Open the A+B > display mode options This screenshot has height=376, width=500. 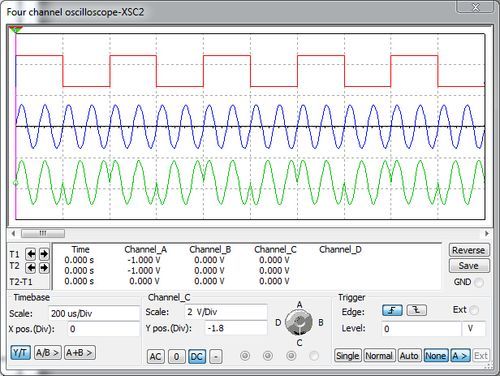coord(79,352)
